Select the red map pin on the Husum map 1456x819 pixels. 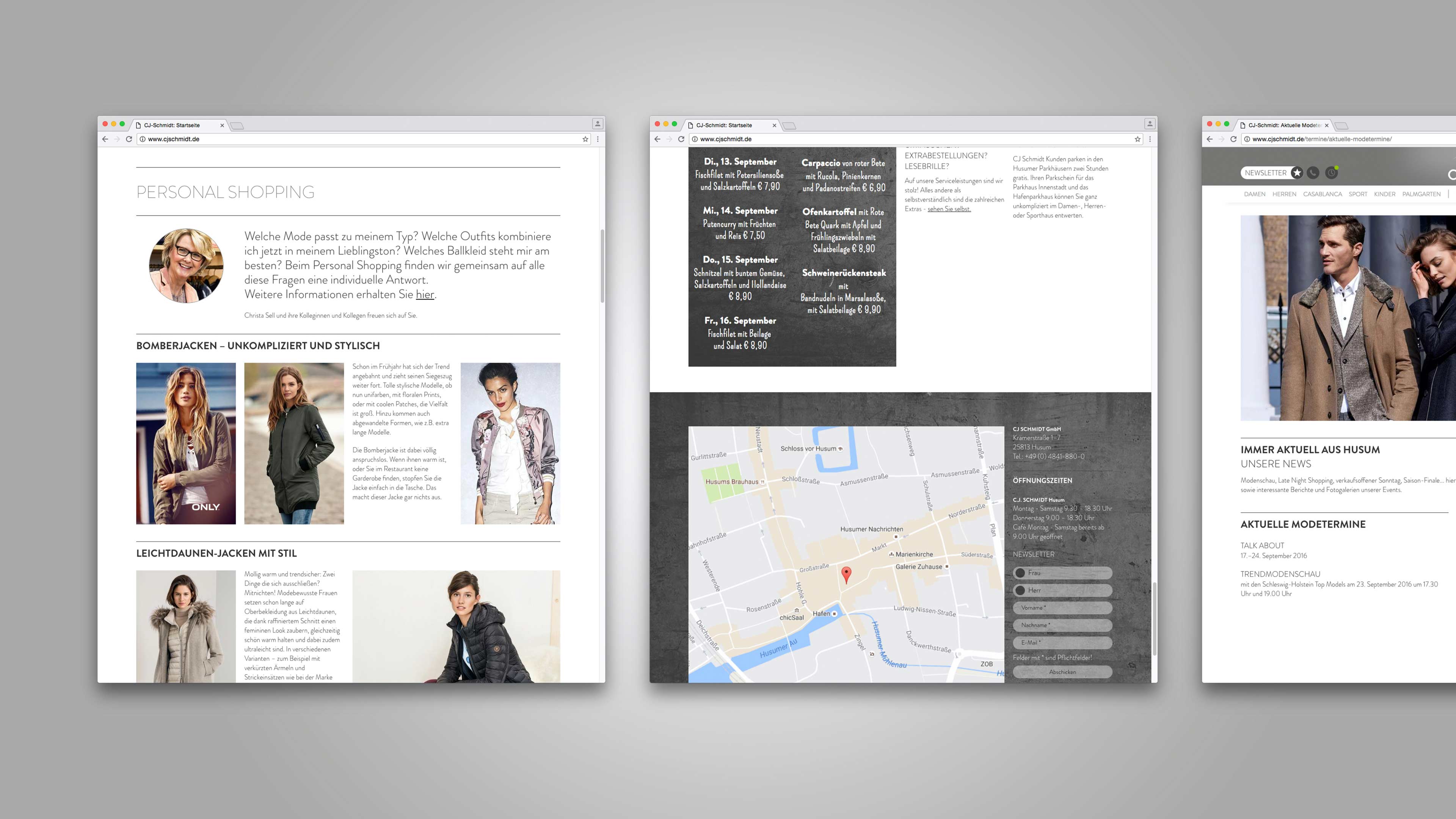846,573
